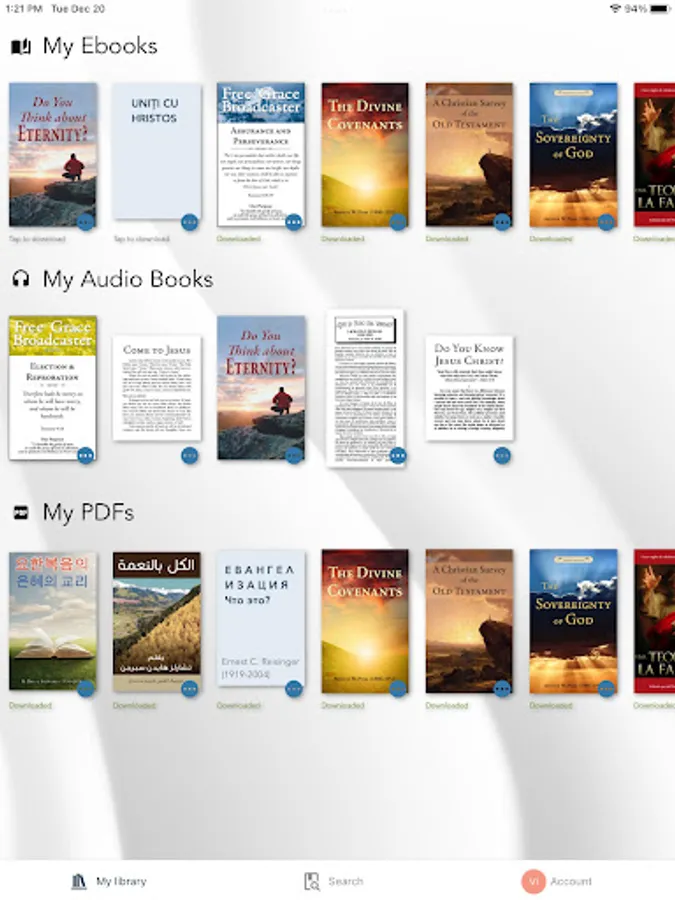
Task: Open options for Free Grace Broadcaster Assurance ebook
Action: click(293, 222)
